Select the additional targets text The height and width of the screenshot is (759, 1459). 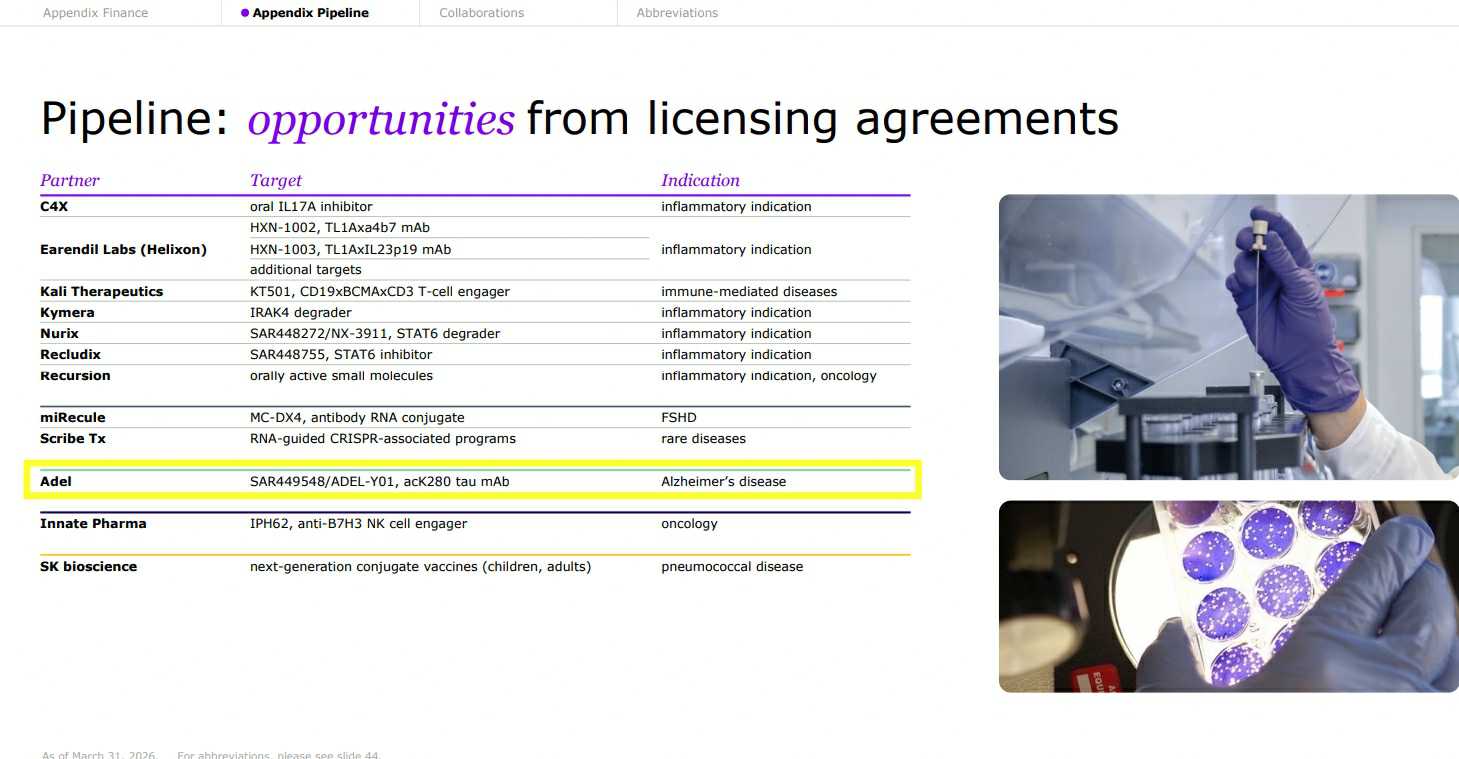[306, 270]
